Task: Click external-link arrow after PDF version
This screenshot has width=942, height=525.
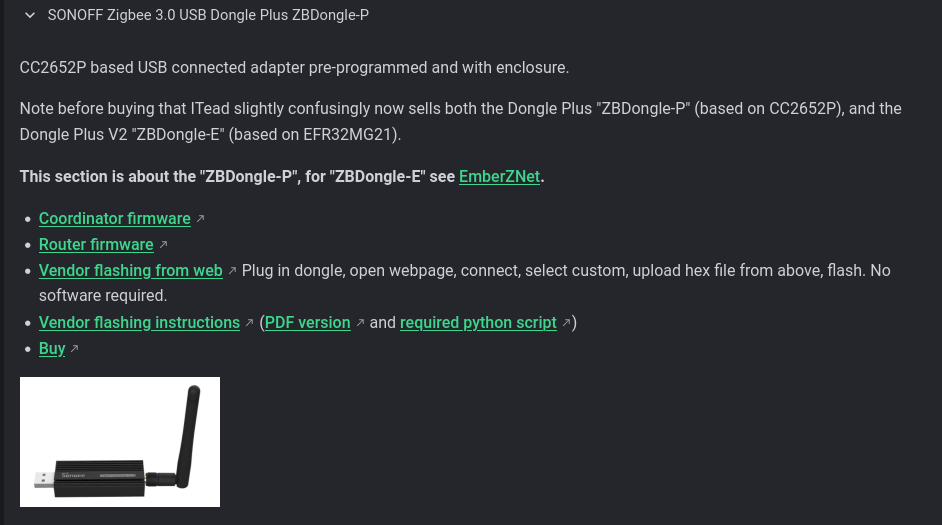Action: (360, 323)
